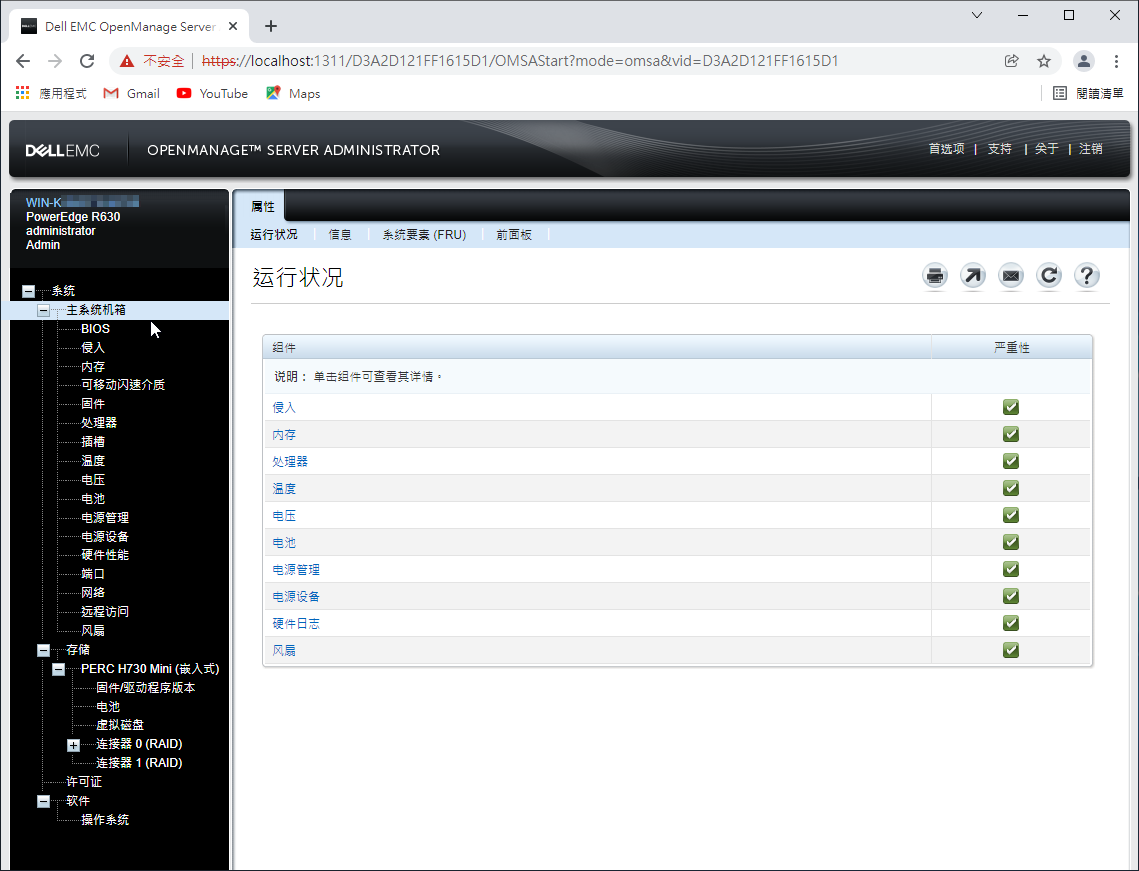Screen dimensions: 1139x871
Task: Reload the page with Chrome's reload button
Action: pyautogui.click(x=87, y=61)
